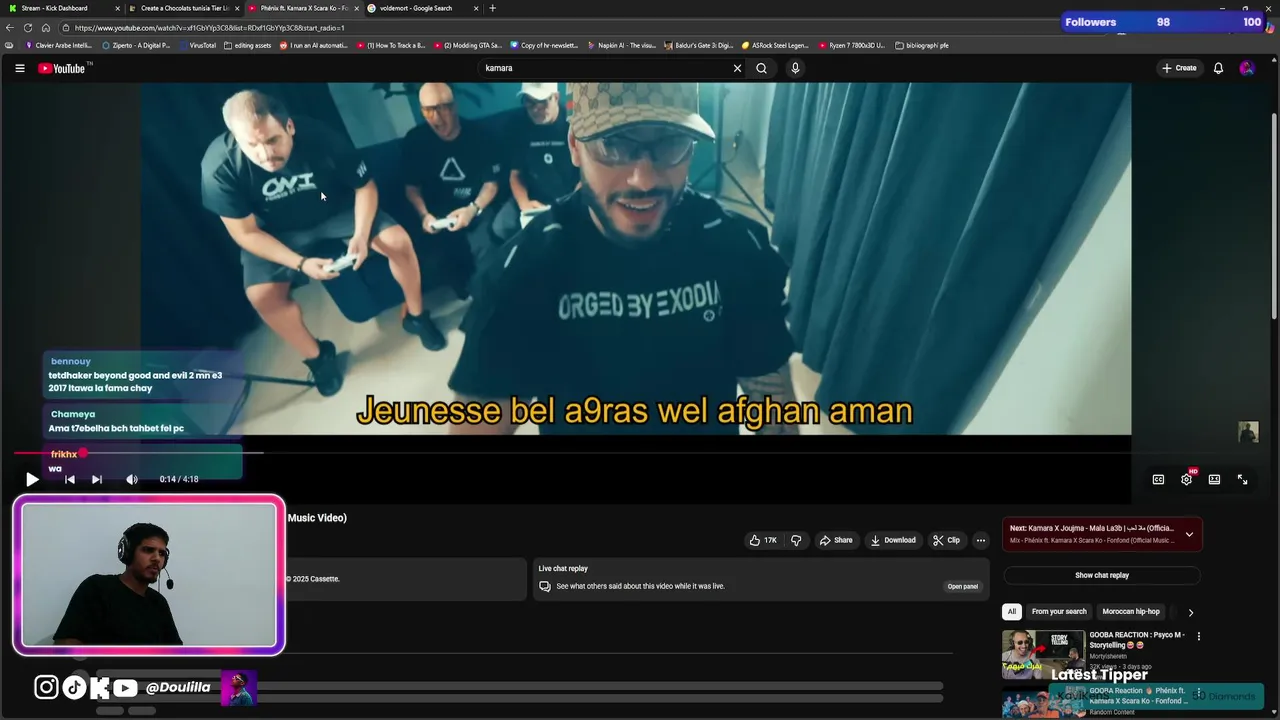Open I run an AI automati... bookmark

point(314,45)
